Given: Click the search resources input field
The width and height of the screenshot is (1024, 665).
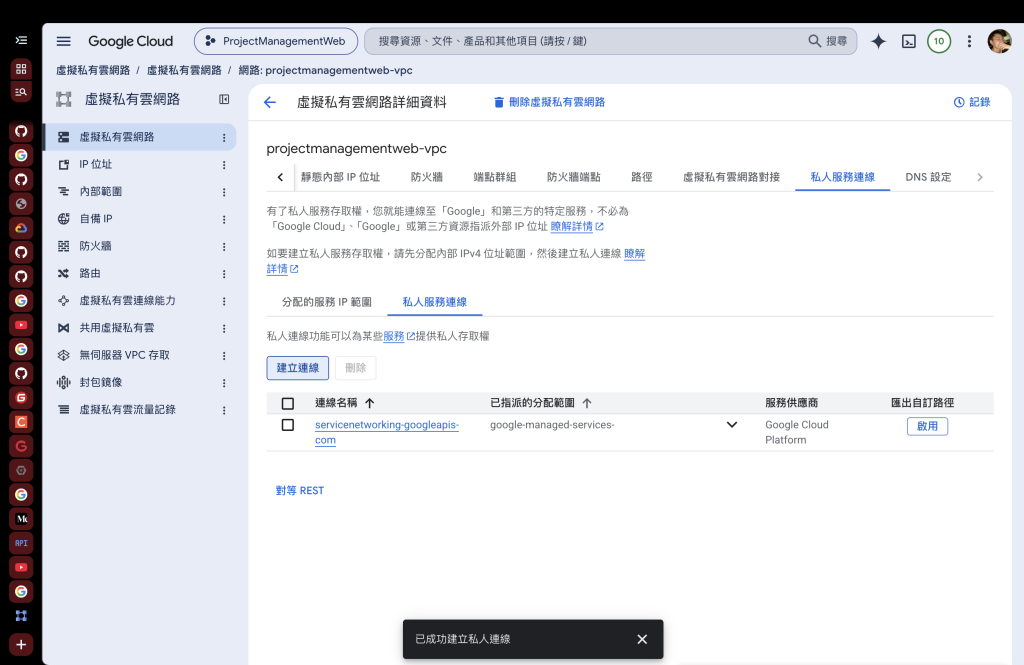Looking at the screenshot, I should click(x=588, y=41).
